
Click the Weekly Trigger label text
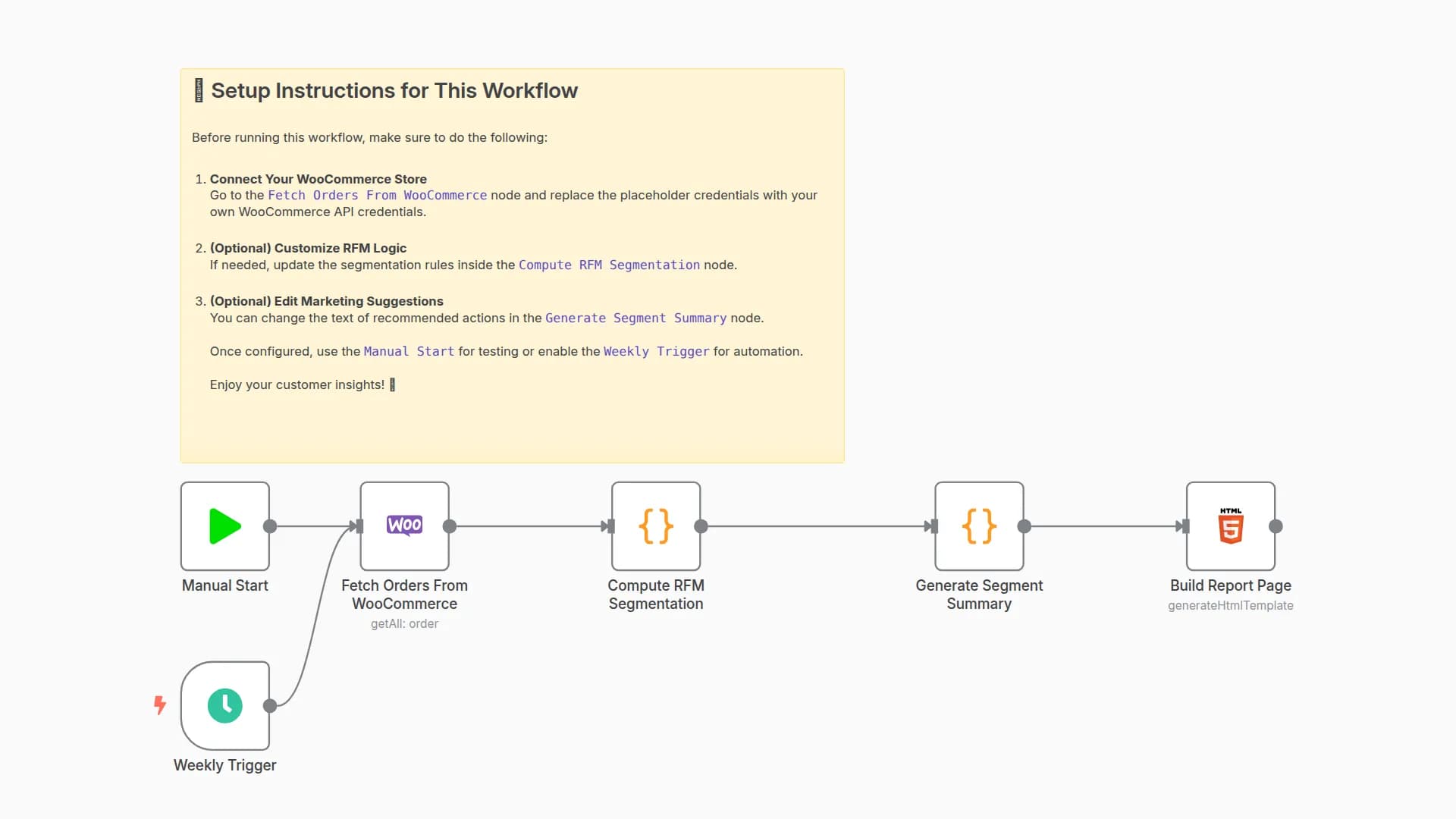[224, 765]
